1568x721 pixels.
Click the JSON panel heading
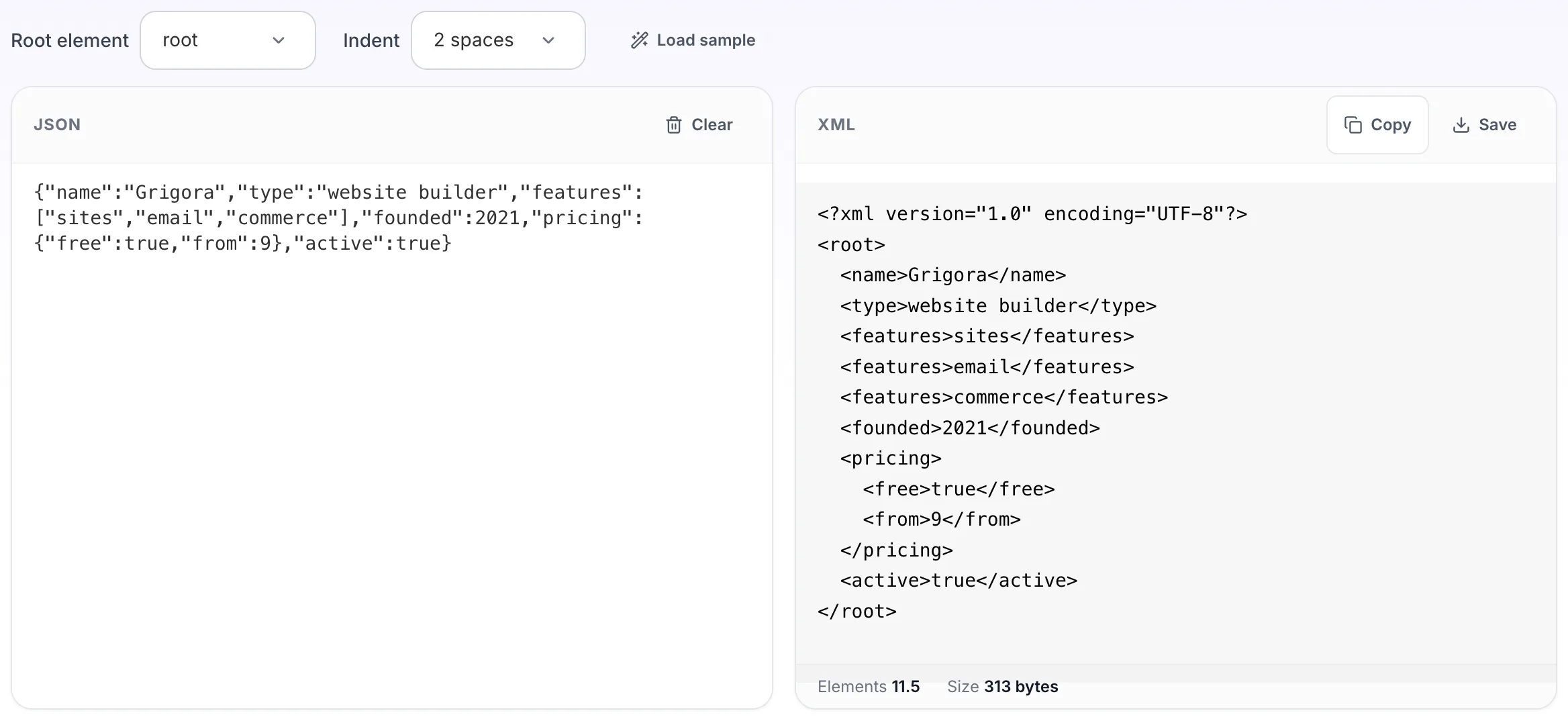[57, 125]
